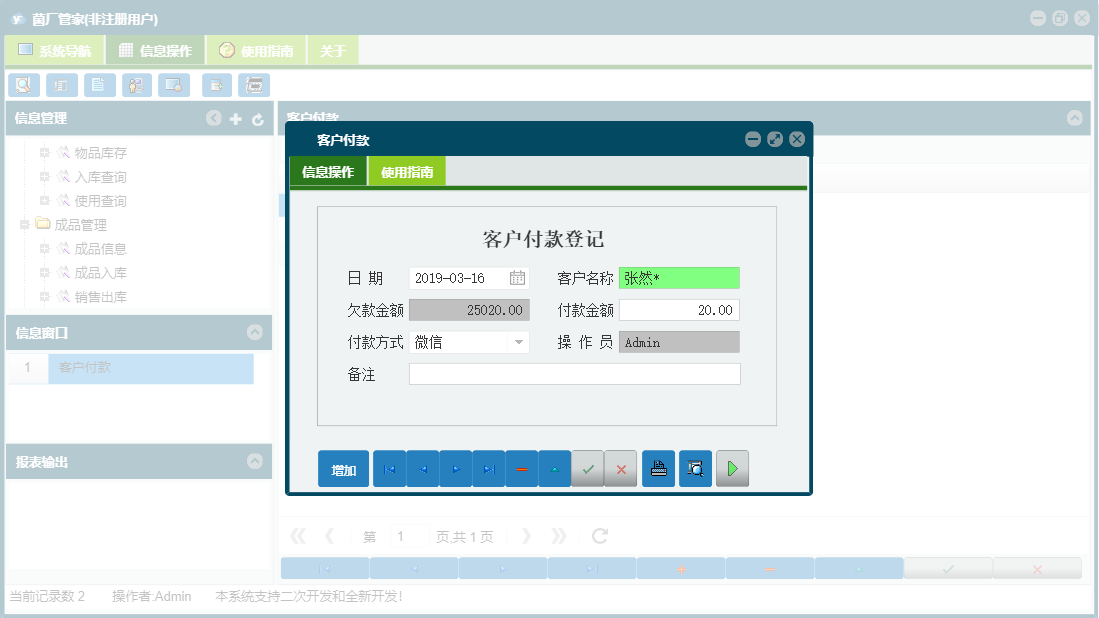Jump to last record with the ▶| icon
This screenshot has height=618, width=1099.
(488, 468)
